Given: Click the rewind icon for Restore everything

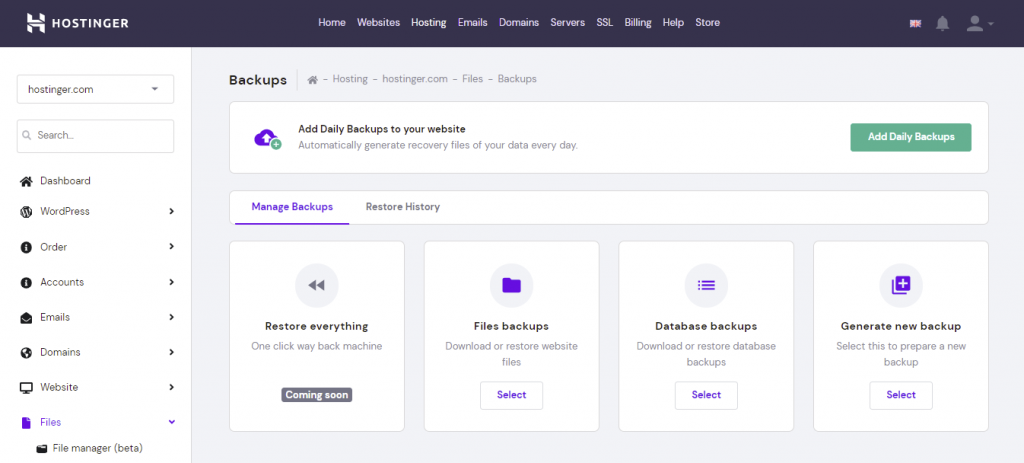Looking at the screenshot, I should [317, 285].
